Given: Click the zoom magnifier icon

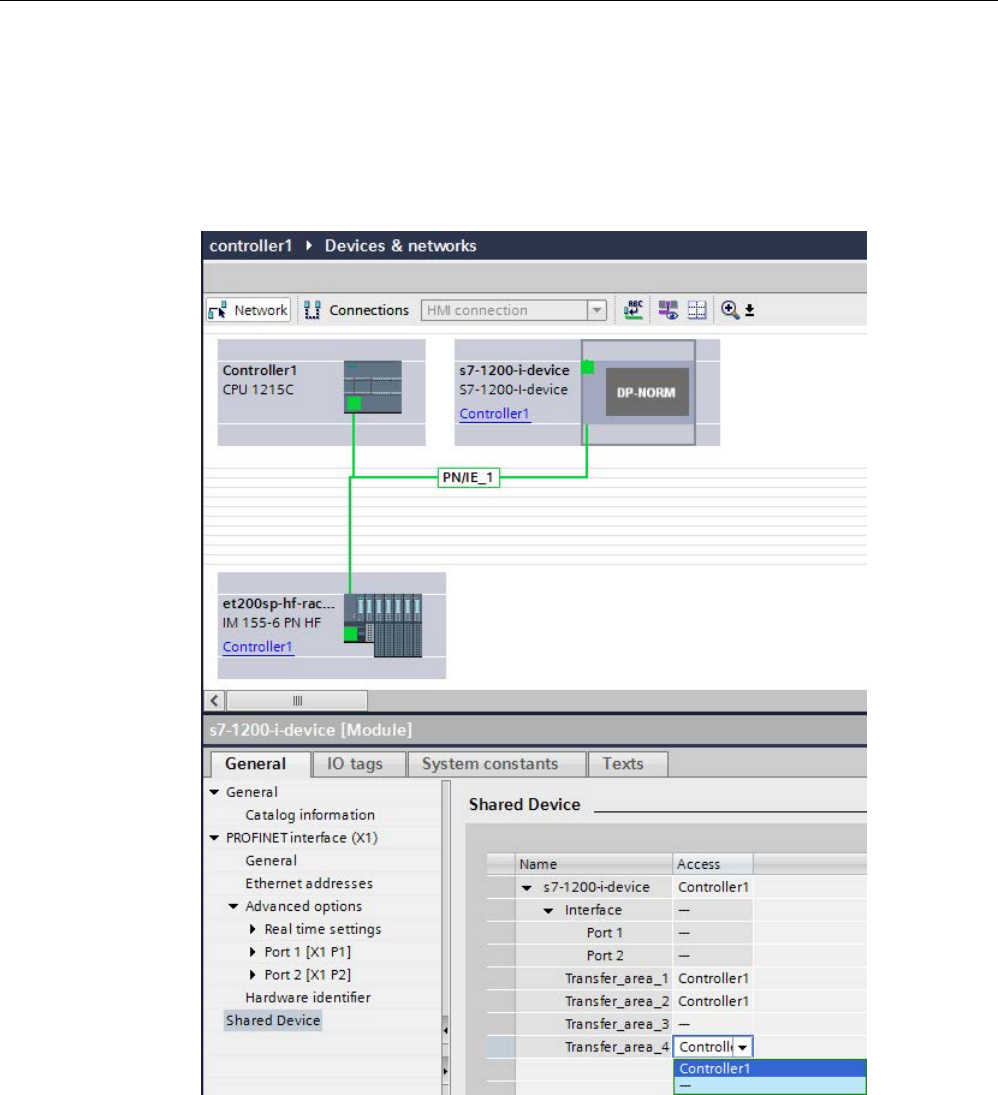Looking at the screenshot, I should [x=730, y=310].
